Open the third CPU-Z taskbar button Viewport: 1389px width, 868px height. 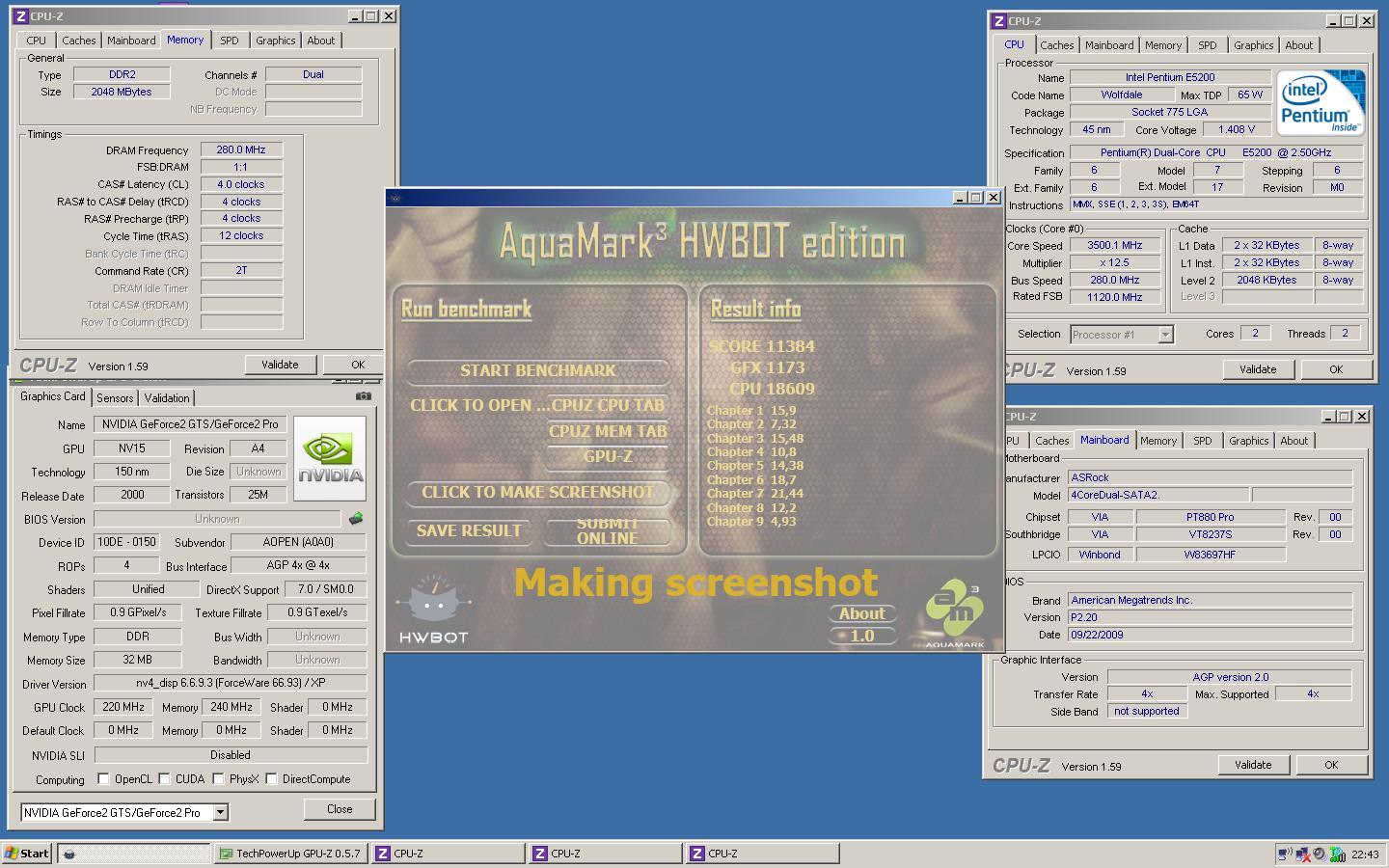point(762,854)
